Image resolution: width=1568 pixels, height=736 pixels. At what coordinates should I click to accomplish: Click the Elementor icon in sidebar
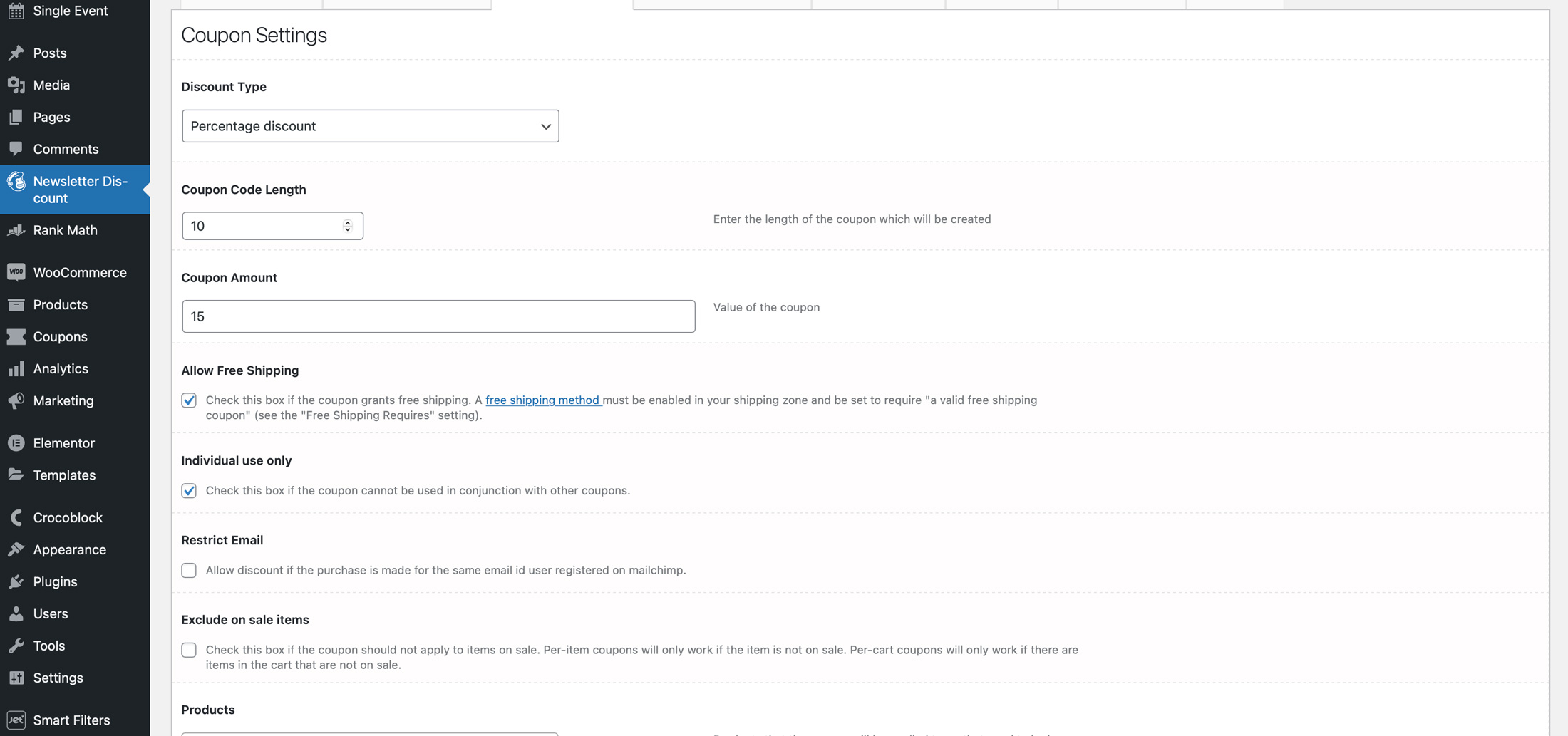[16, 443]
